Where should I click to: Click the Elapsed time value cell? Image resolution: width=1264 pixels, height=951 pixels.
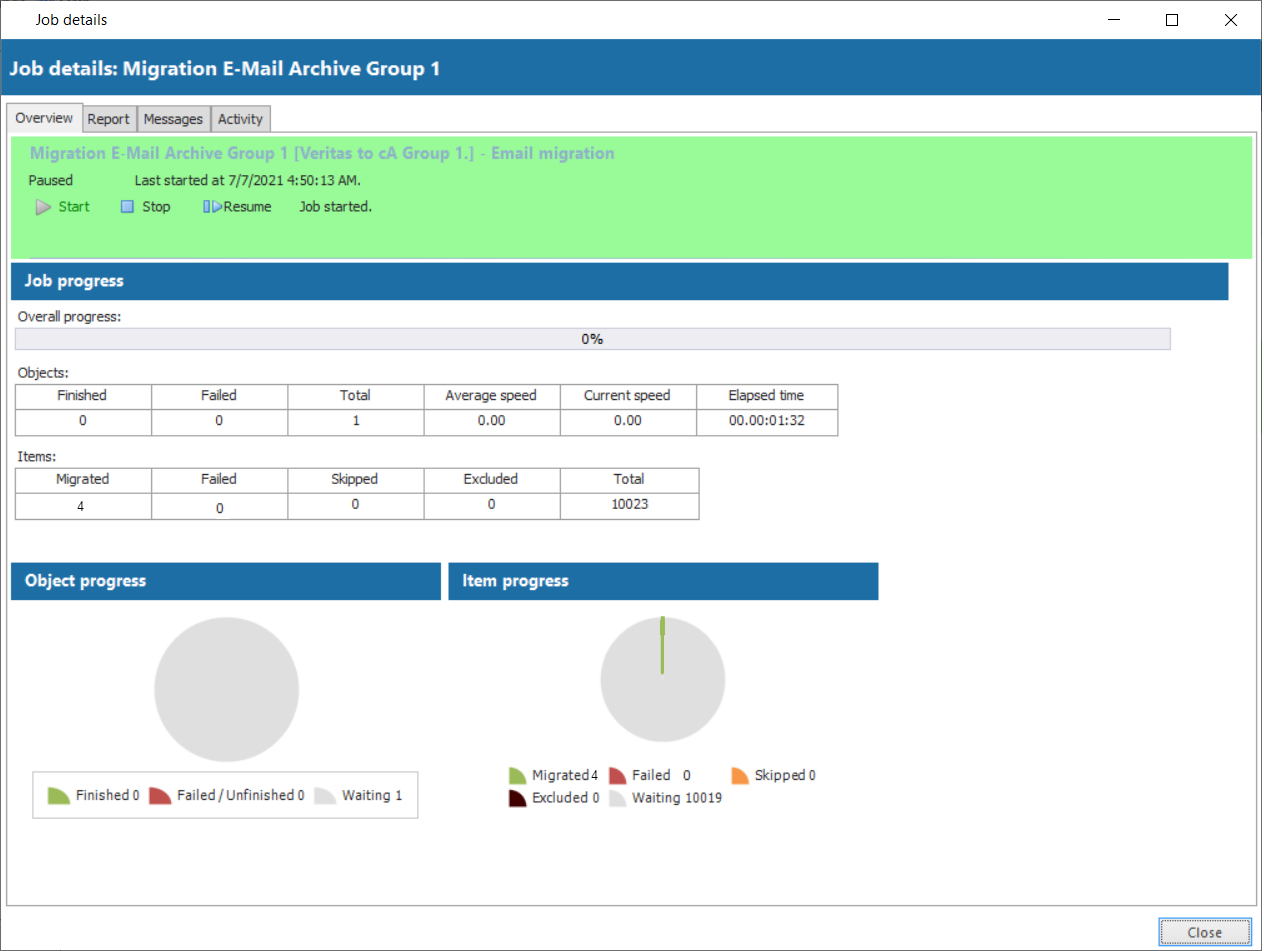[766, 421]
